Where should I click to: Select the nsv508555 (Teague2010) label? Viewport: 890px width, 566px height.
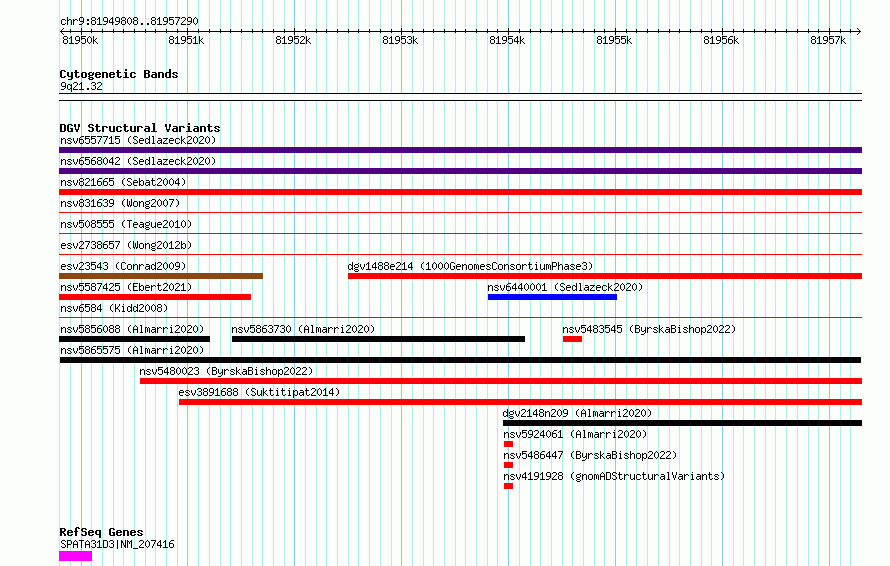click(126, 224)
